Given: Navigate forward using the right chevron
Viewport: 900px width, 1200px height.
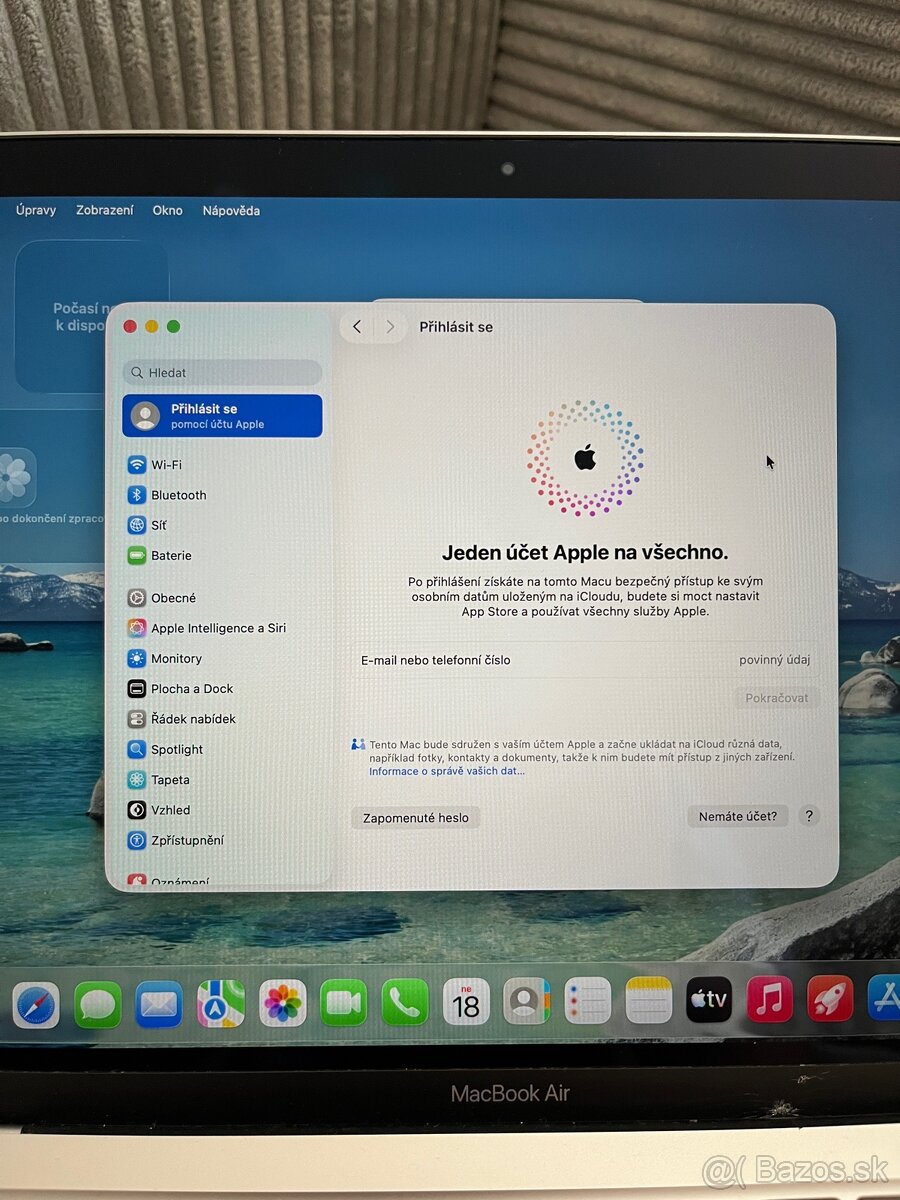Looking at the screenshot, I should coord(390,326).
